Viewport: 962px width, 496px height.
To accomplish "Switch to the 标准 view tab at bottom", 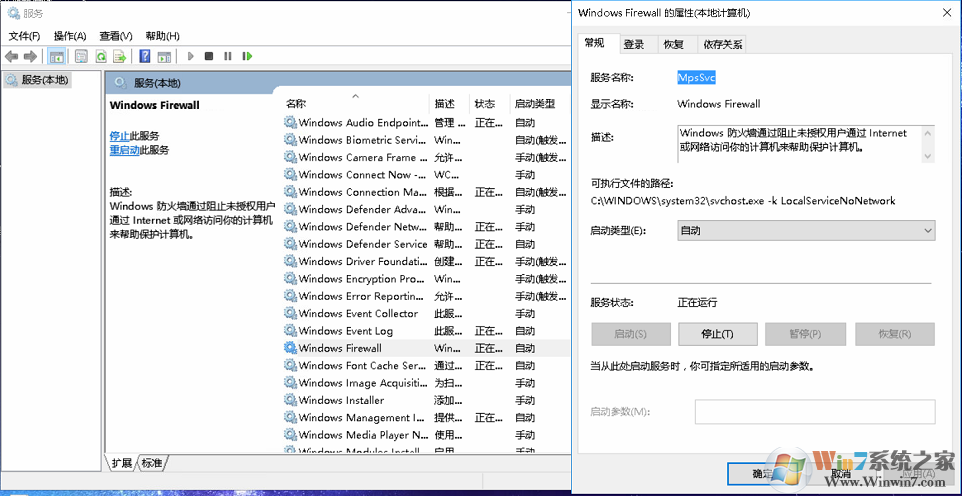I will pos(152,463).
